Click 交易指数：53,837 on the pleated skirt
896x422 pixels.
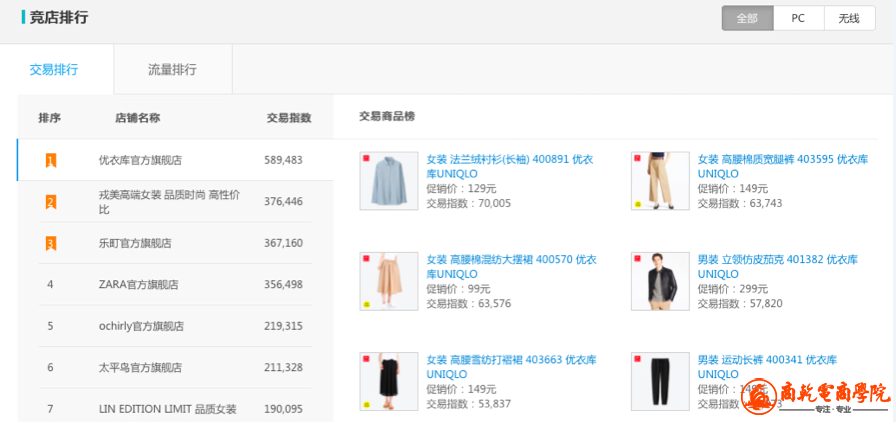(469, 404)
